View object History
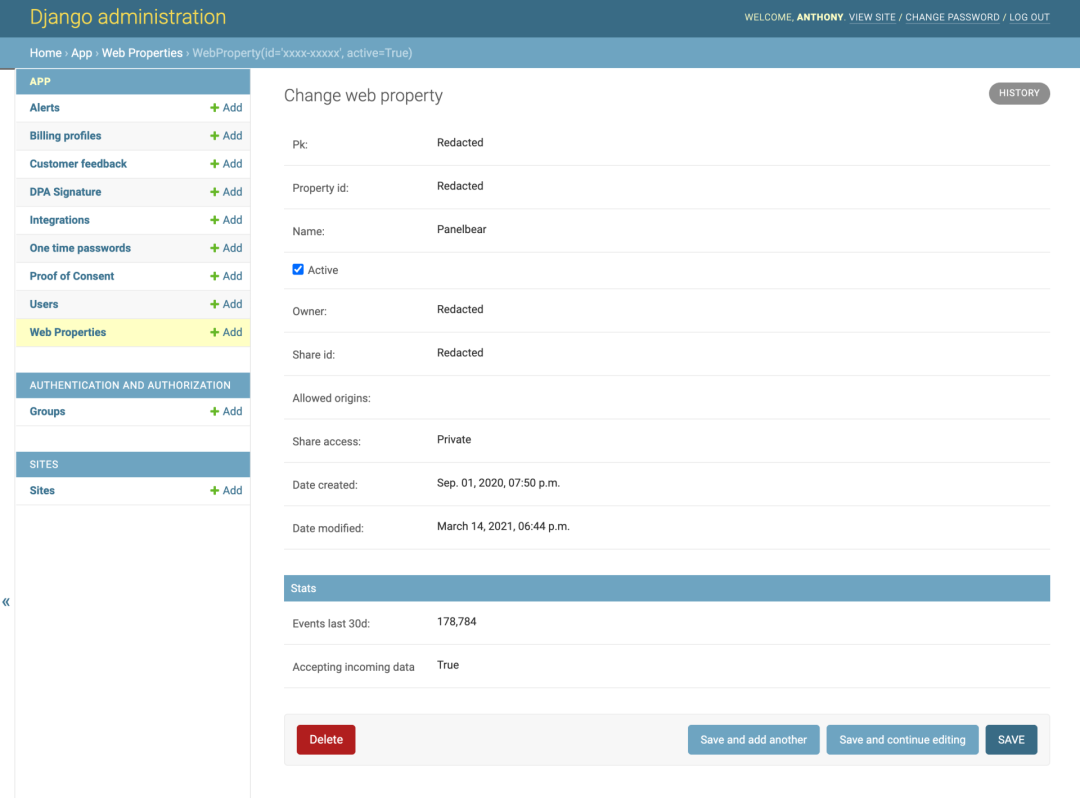The width and height of the screenshot is (1080, 798). [x=1019, y=93]
